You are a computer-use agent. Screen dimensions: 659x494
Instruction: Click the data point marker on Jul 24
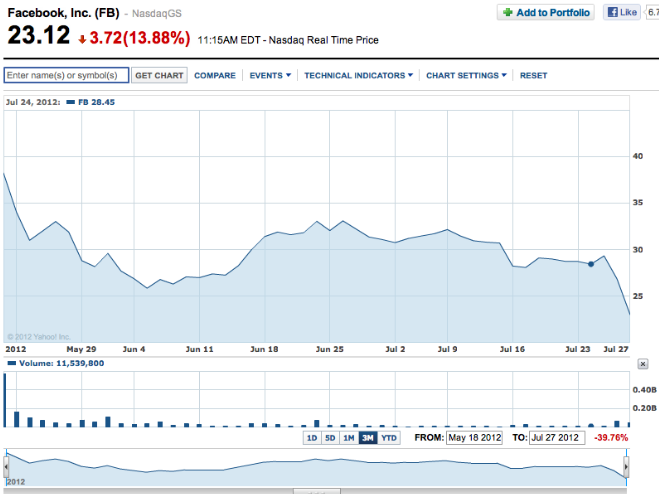coord(591,264)
